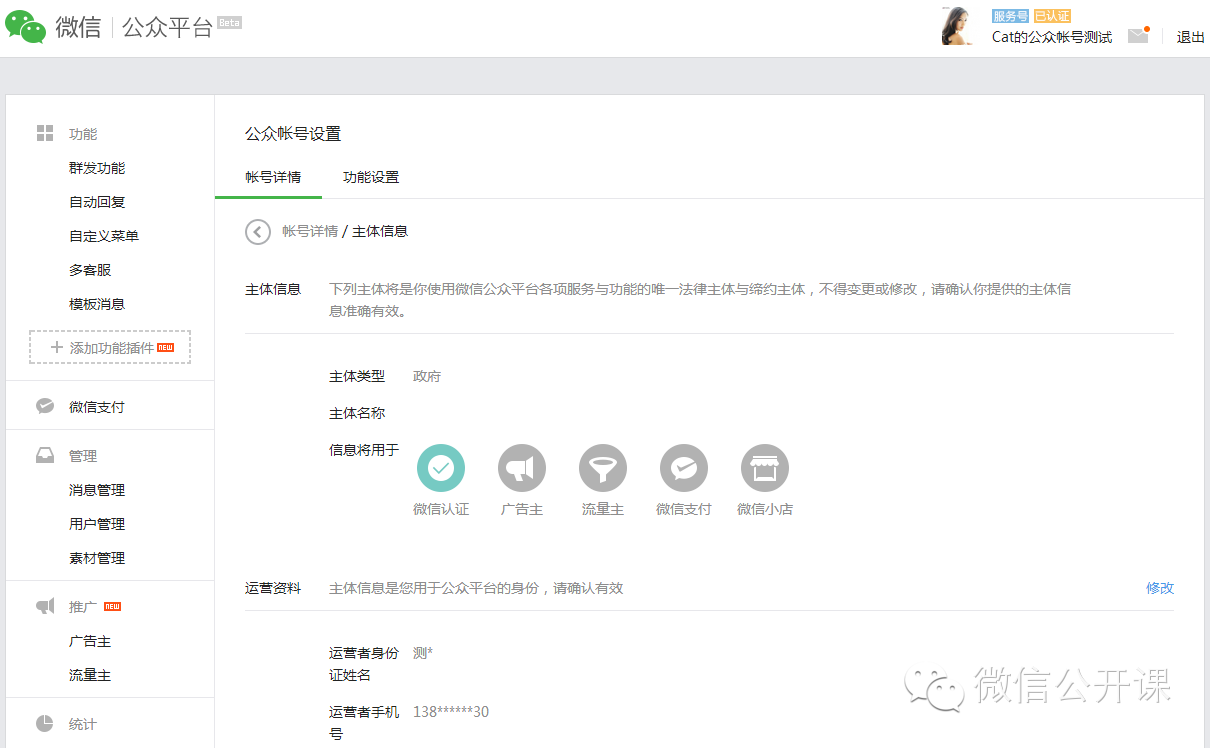
Task: Open 素材管理 in the sidebar
Action: tap(97, 558)
